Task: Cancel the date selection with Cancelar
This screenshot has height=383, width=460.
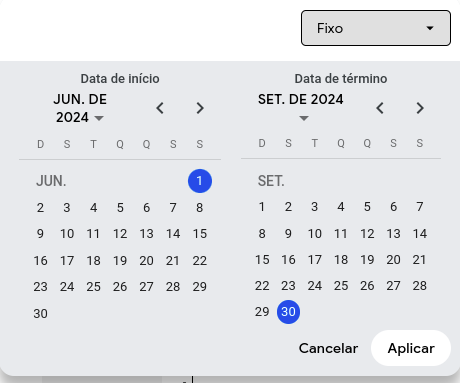Action: click(x=328, y=348)
